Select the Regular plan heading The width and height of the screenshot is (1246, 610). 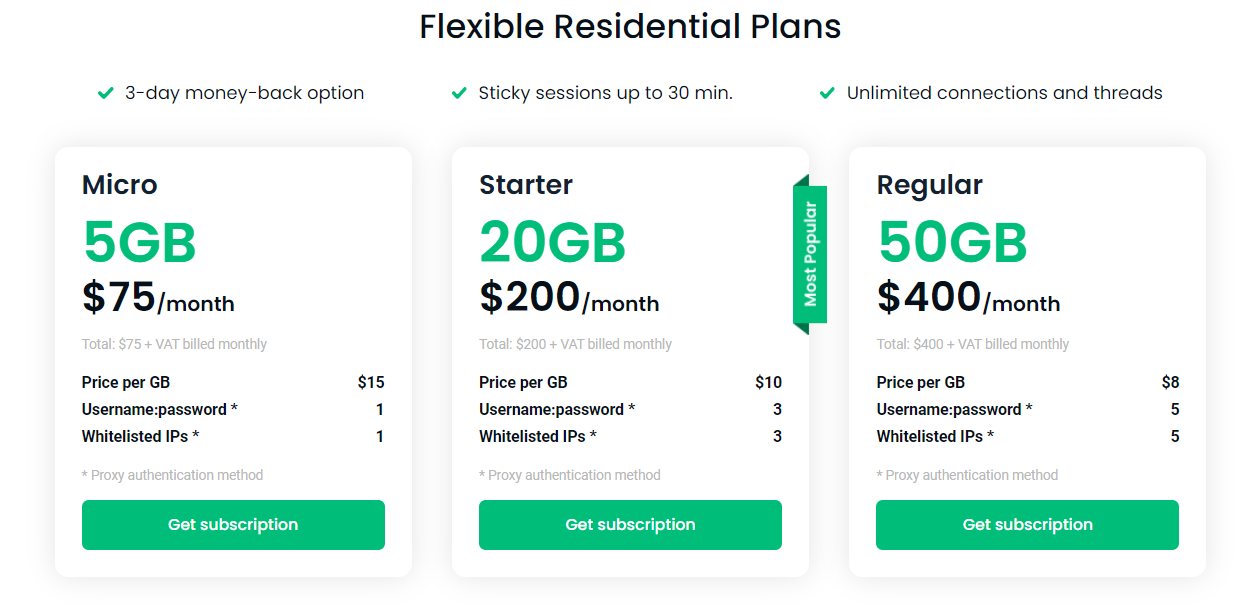coord(930,186)
